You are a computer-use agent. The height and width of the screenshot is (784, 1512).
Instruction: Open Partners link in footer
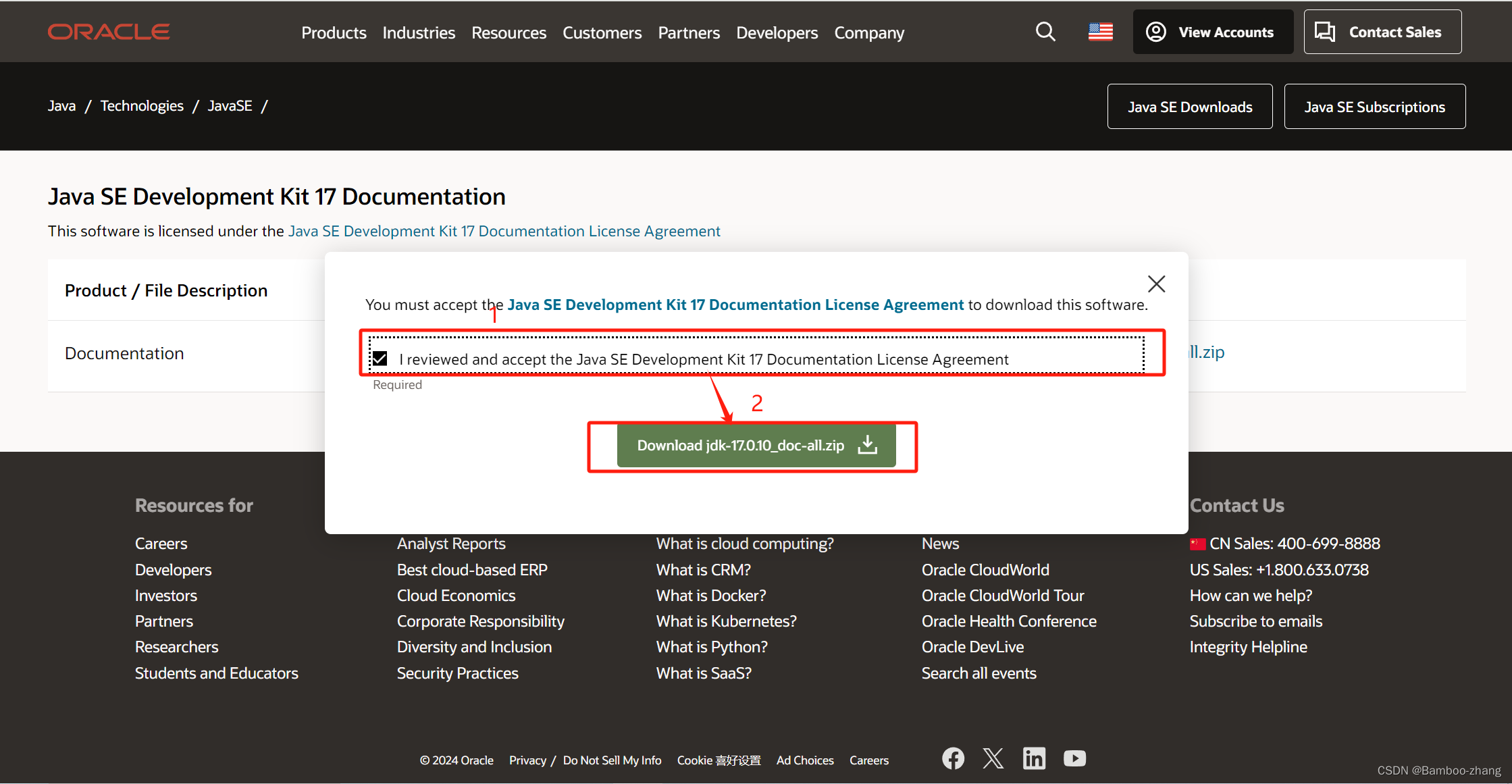click(163, 621)
